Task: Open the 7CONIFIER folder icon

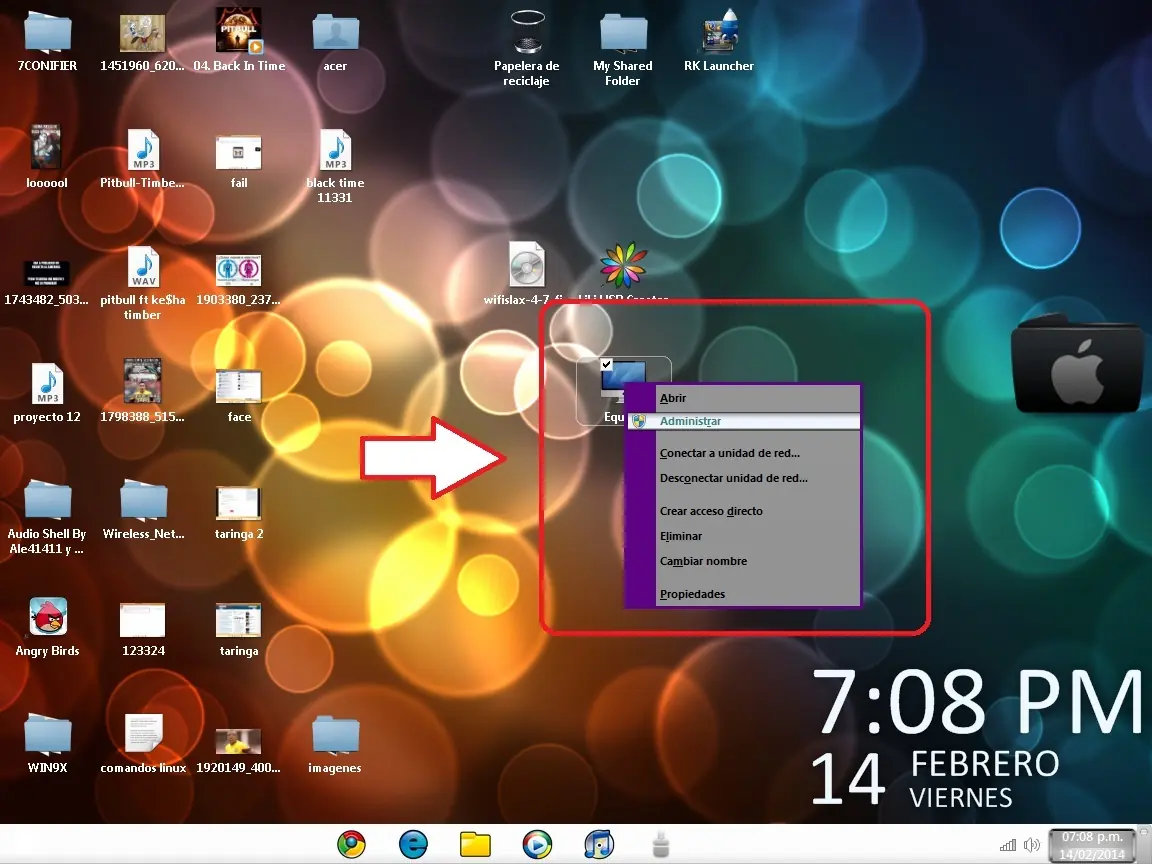Action: (47, 32)
